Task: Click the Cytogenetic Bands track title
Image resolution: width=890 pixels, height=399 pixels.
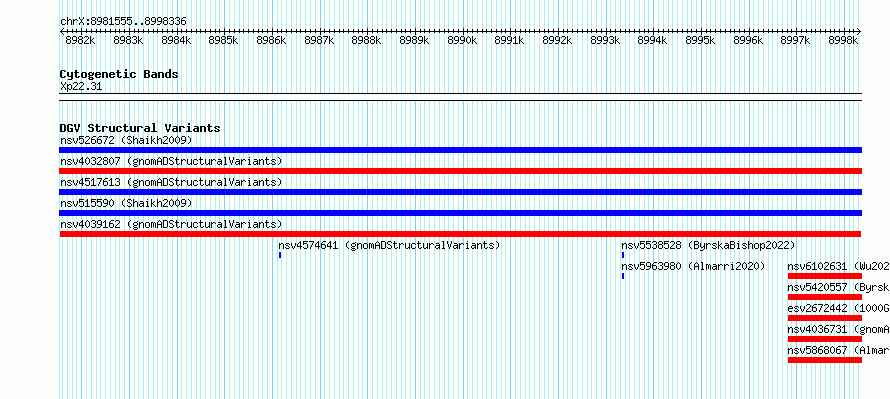Action: pyautogui.click(x=119, y=74)
